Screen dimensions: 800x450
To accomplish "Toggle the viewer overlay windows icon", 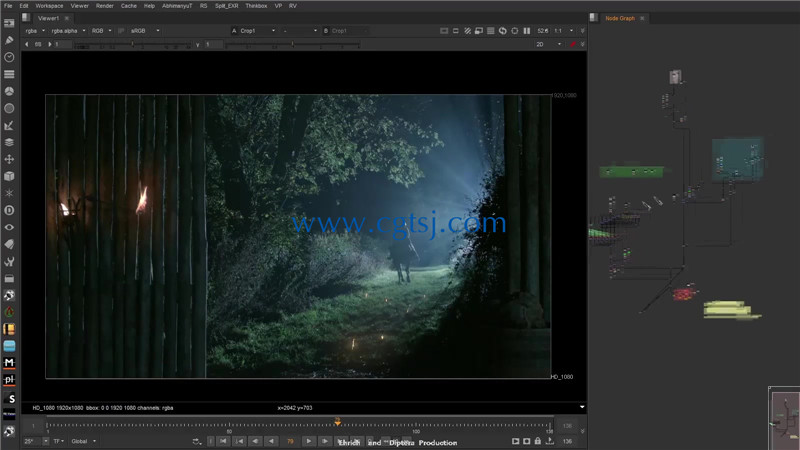I will [479, 31].
